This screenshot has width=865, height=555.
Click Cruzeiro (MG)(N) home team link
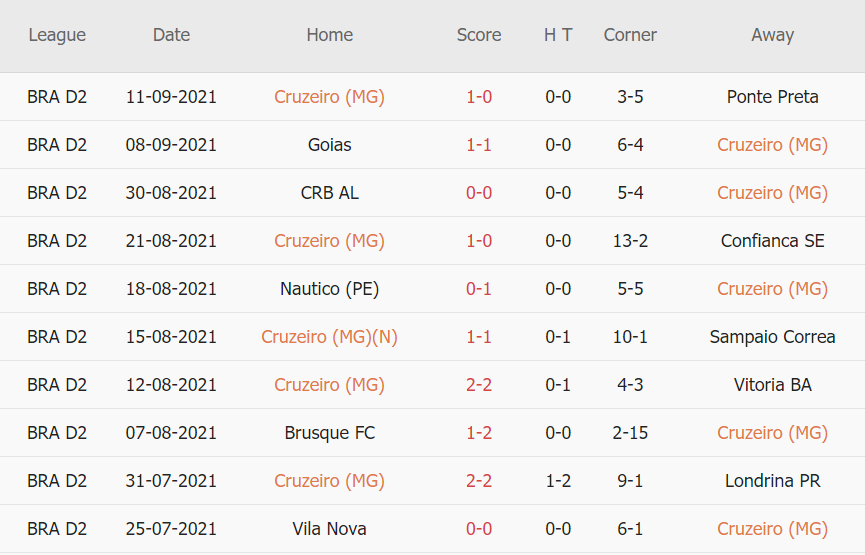[329, 337]
